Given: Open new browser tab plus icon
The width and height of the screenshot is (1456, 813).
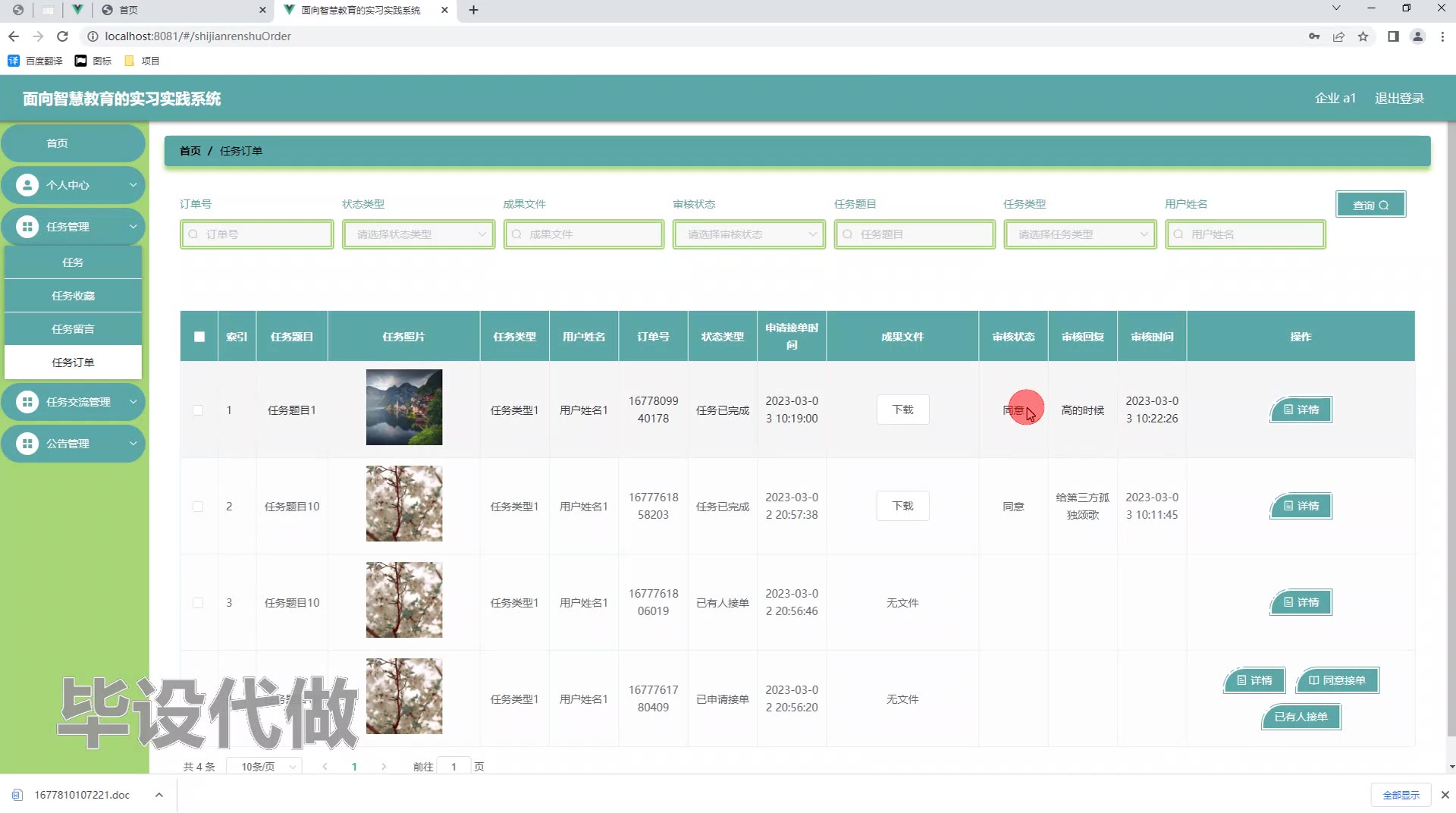Looking at the screenshot, I should pos(473,10).
